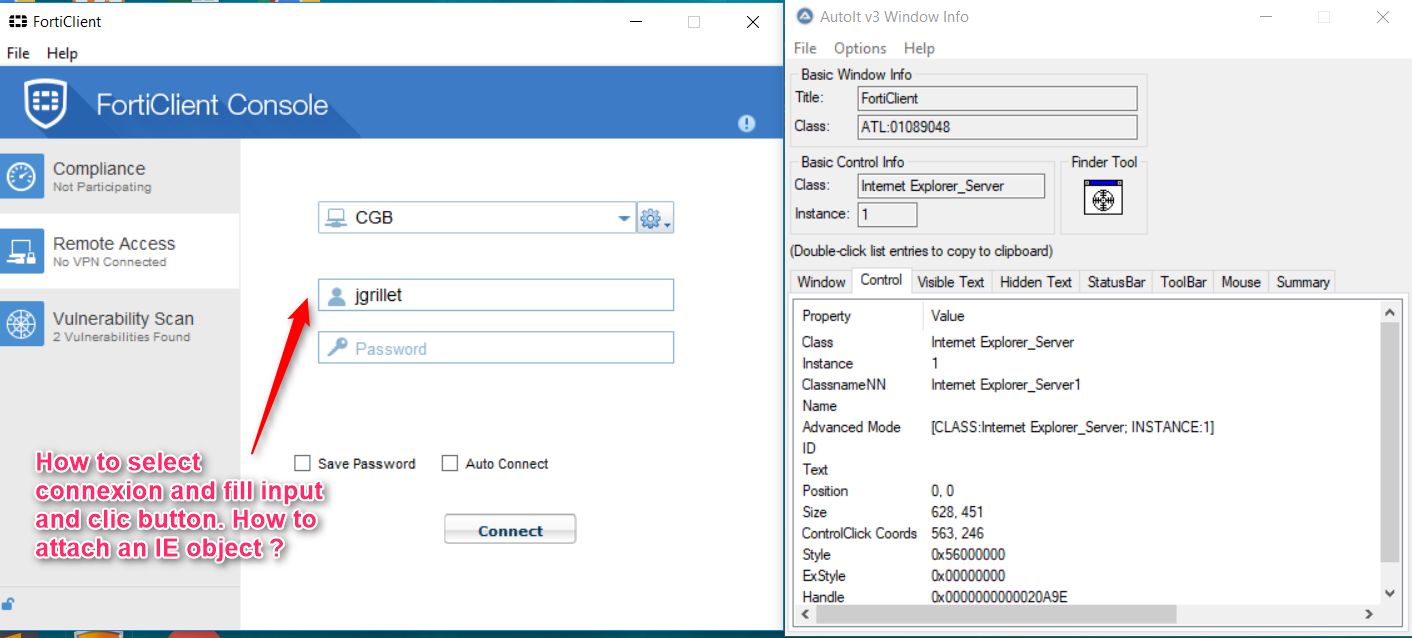Screen dimensions: 1412x638
Task: Open the Vulnerability Scan section
Action: [120, 326]
